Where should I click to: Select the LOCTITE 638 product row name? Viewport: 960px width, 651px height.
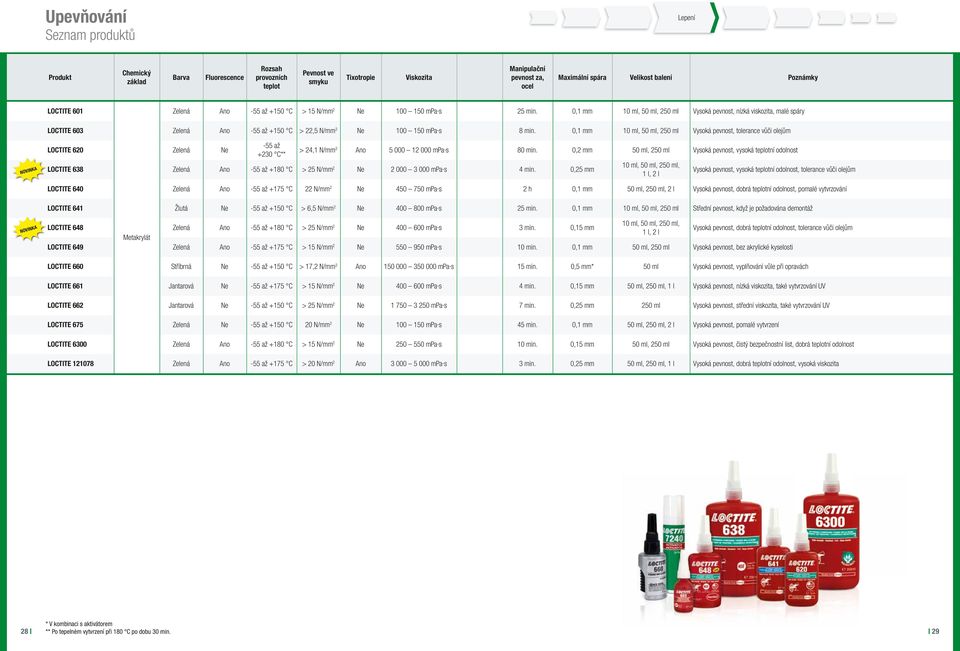point(65,170)
